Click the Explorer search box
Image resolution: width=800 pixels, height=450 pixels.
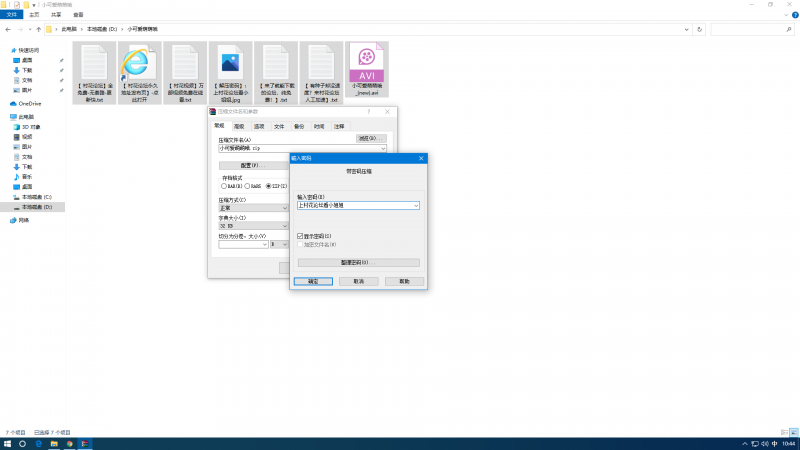coord(750,30)
